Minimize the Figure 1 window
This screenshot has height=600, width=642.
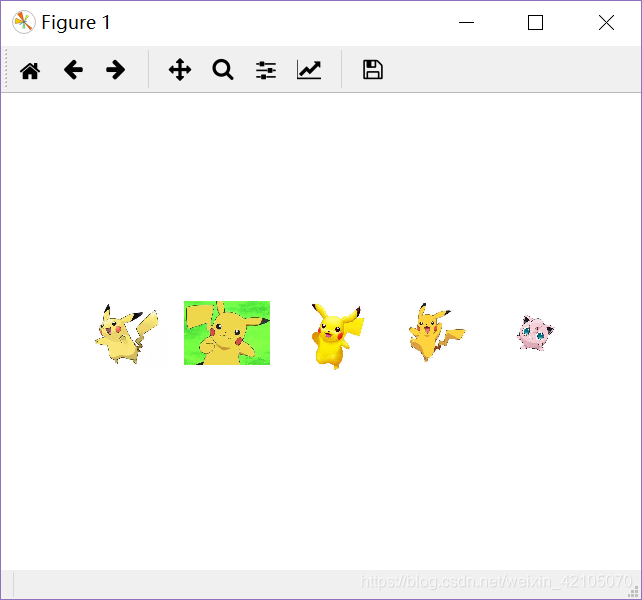466,23
